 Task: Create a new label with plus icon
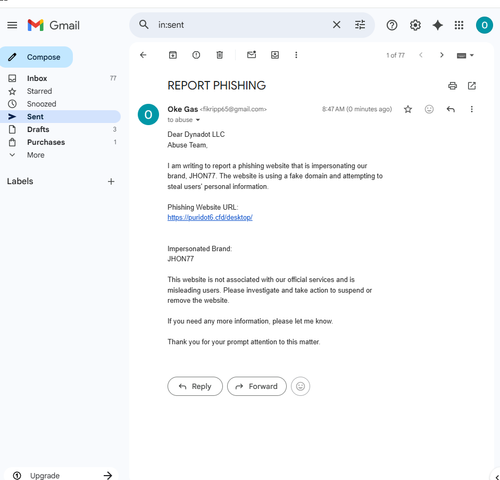pos(111,181)
